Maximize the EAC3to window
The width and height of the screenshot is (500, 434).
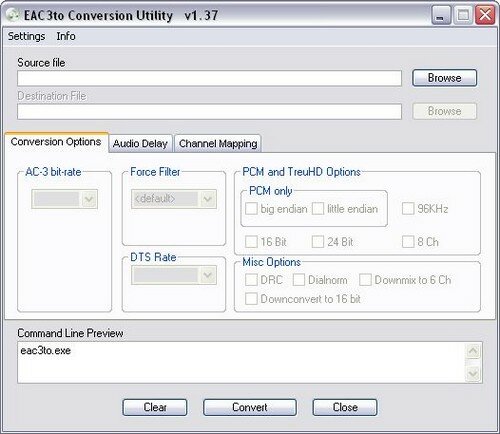[463, 15]
